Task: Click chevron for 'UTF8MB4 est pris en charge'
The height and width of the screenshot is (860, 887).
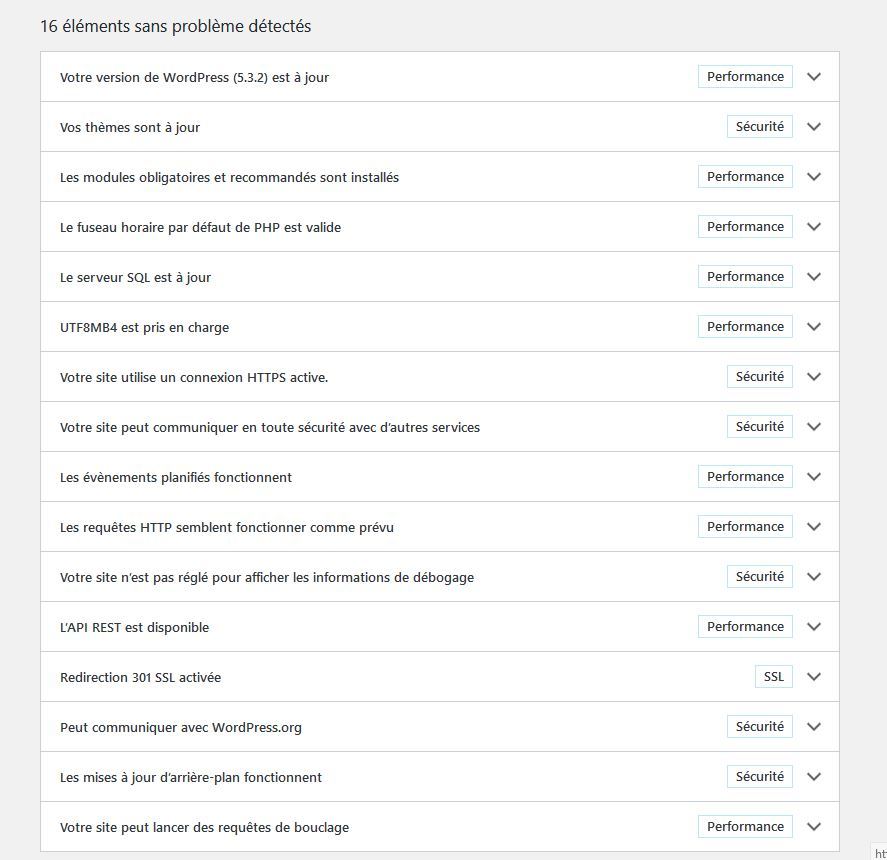Action: click(814, 327)
